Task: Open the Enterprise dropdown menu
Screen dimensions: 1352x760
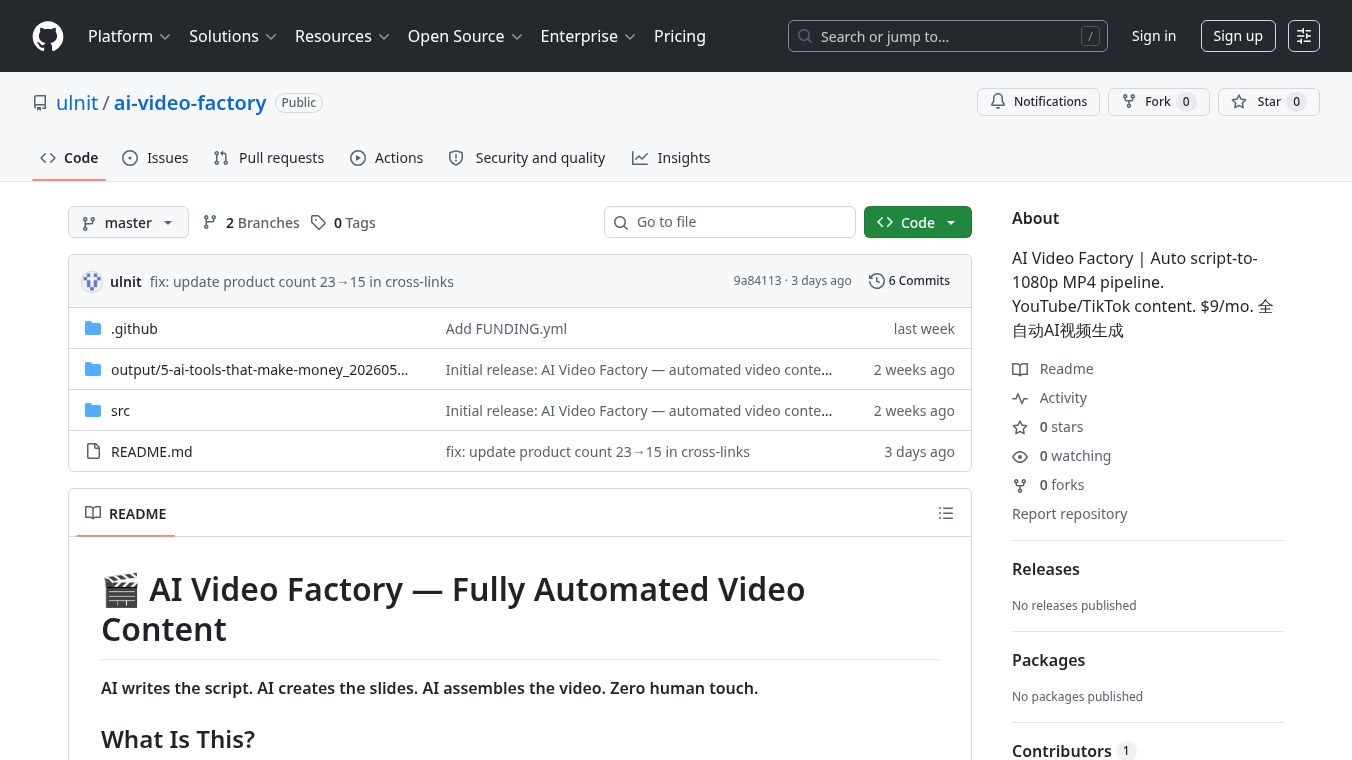Action: click(x=588, y=36)
